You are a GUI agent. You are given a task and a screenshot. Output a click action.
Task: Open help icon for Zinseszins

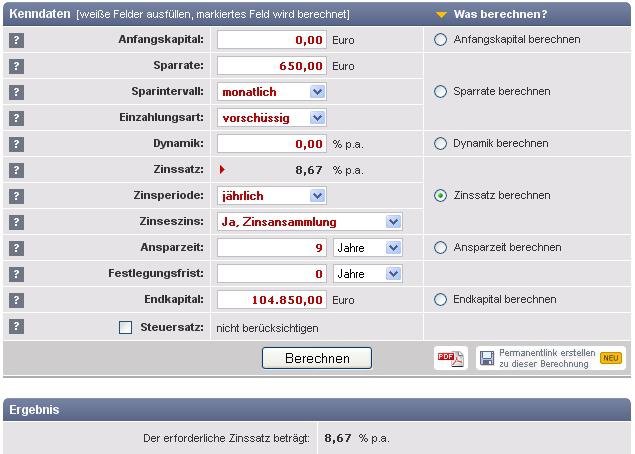16,222
